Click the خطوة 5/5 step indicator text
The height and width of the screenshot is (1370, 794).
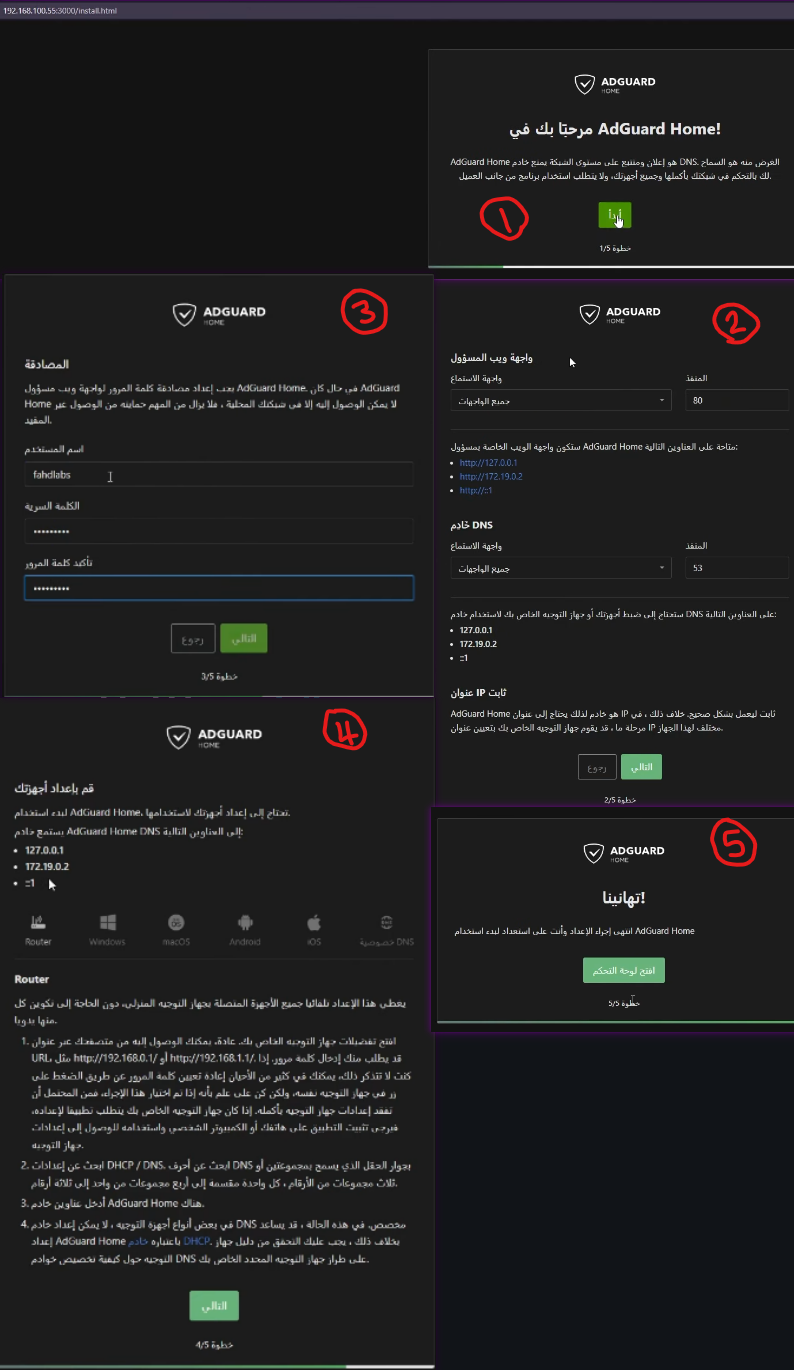[x=623, y=1003]
